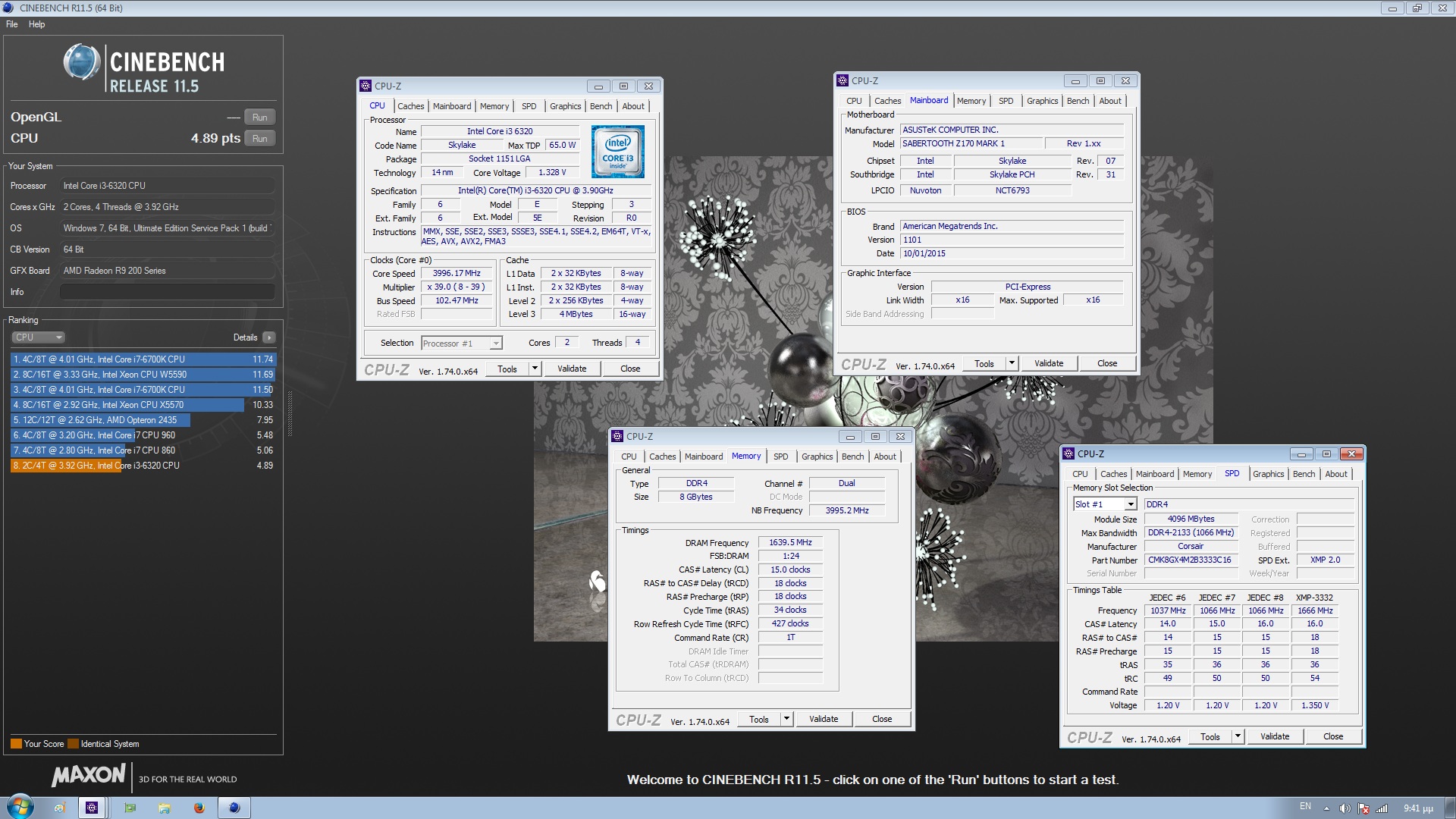Open the Windows Start menu
This screenshot has height=819, width=1456.
[20, 807]
